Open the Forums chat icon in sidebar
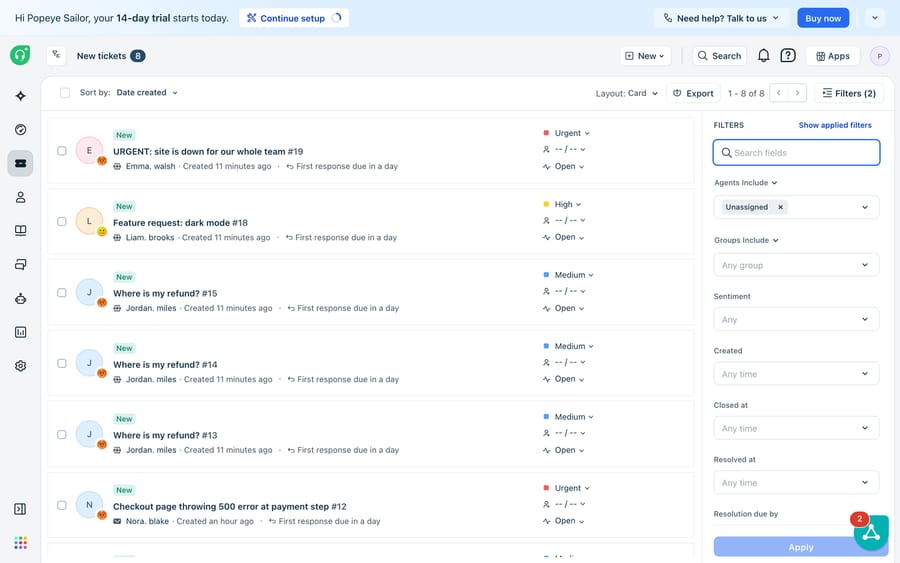 pos(21,265)
